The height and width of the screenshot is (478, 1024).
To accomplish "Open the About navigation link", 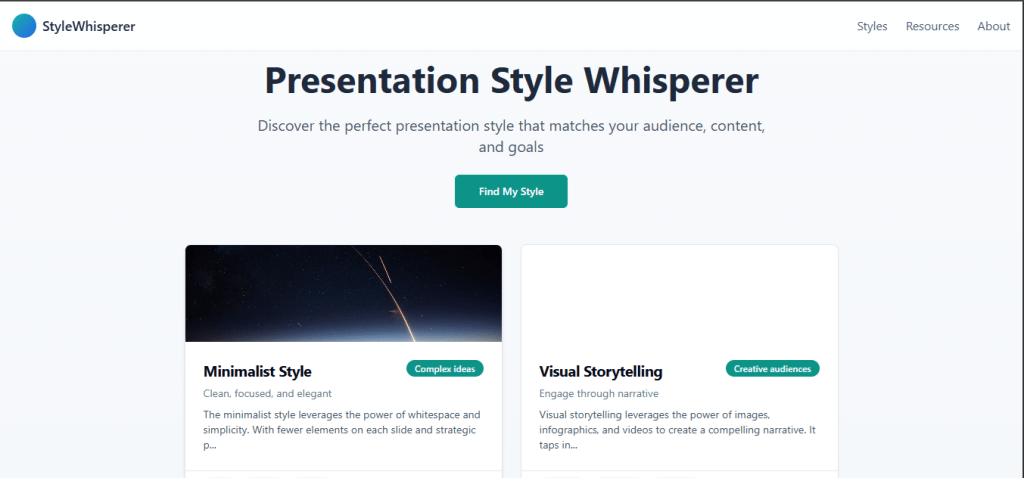I will click(993, 26).
